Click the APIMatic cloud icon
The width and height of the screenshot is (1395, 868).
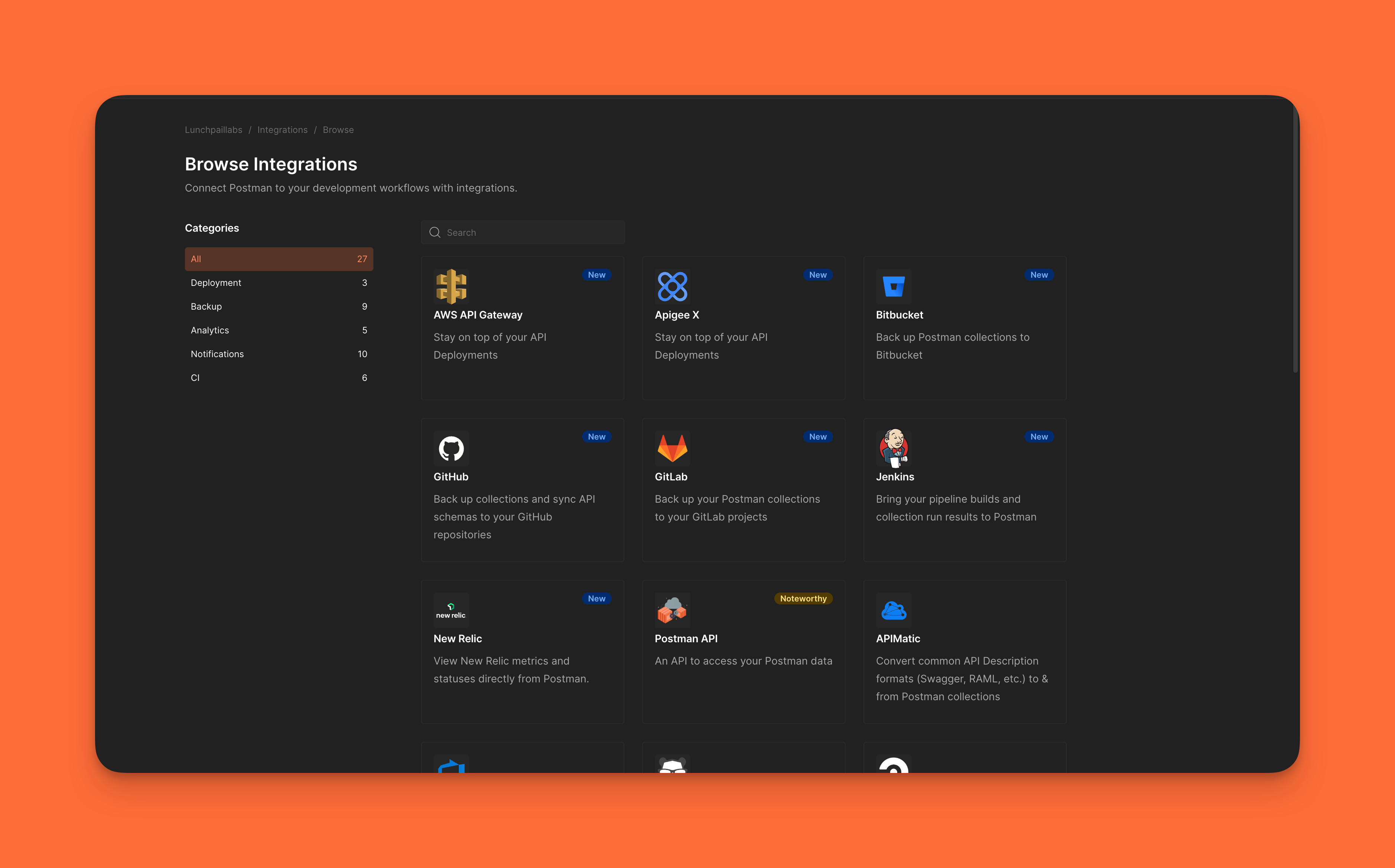(893, 610)
